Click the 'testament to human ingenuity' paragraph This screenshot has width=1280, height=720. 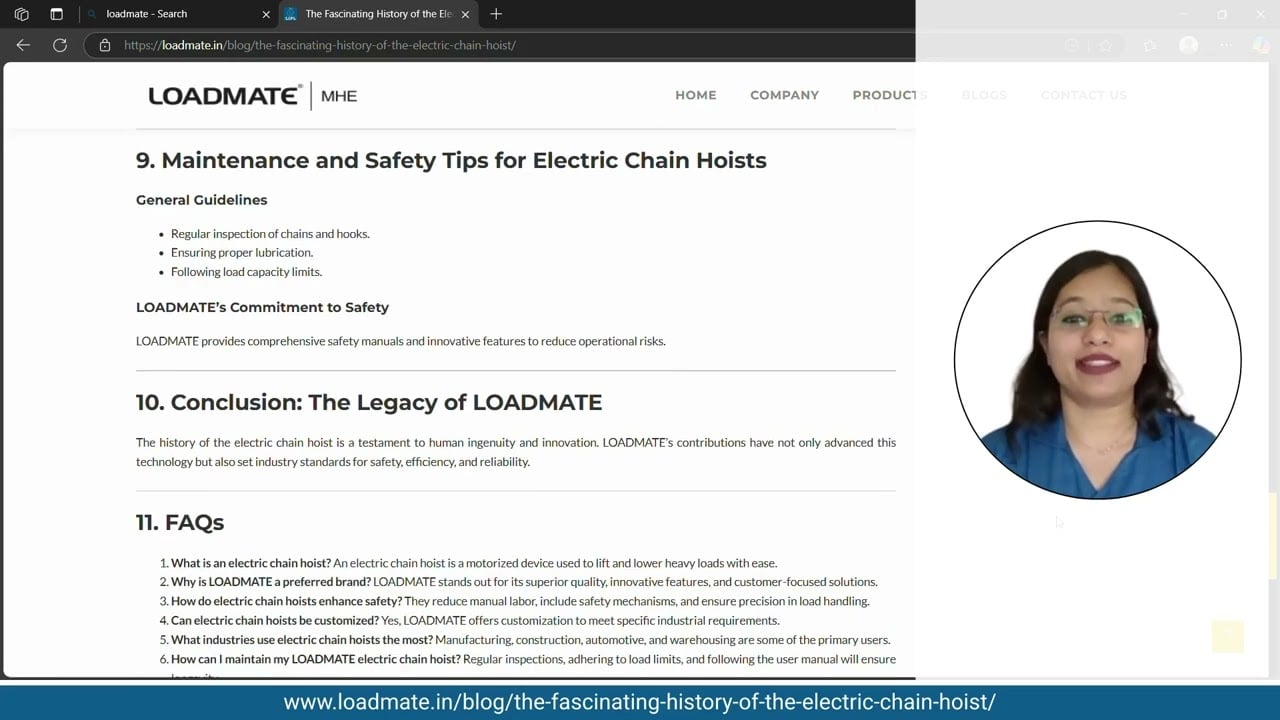point(516,452)
